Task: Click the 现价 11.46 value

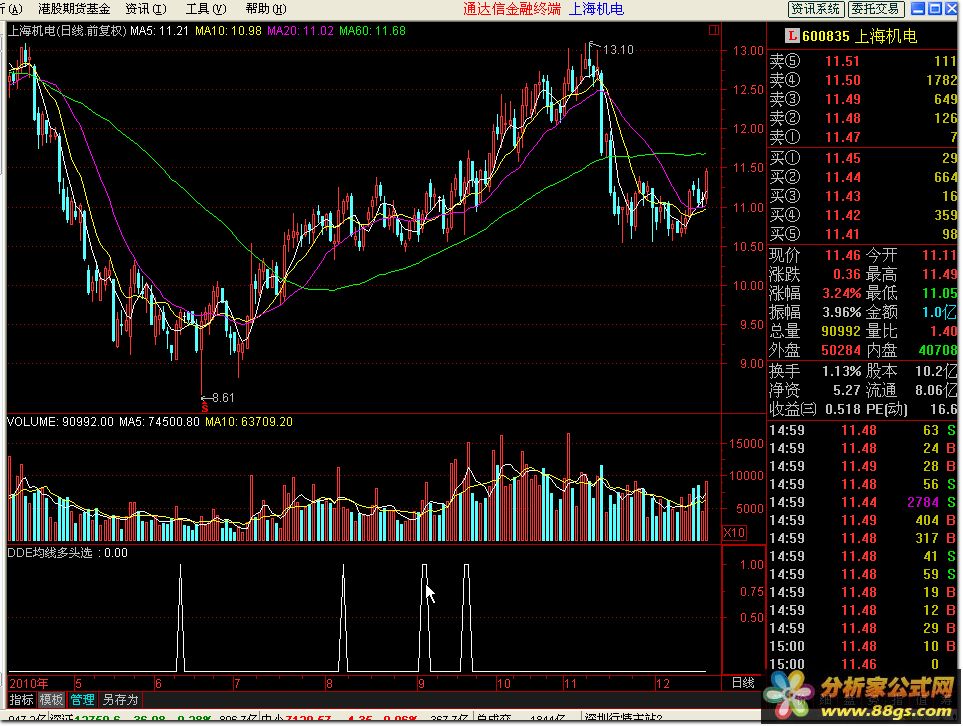Action: click(843, 256)
